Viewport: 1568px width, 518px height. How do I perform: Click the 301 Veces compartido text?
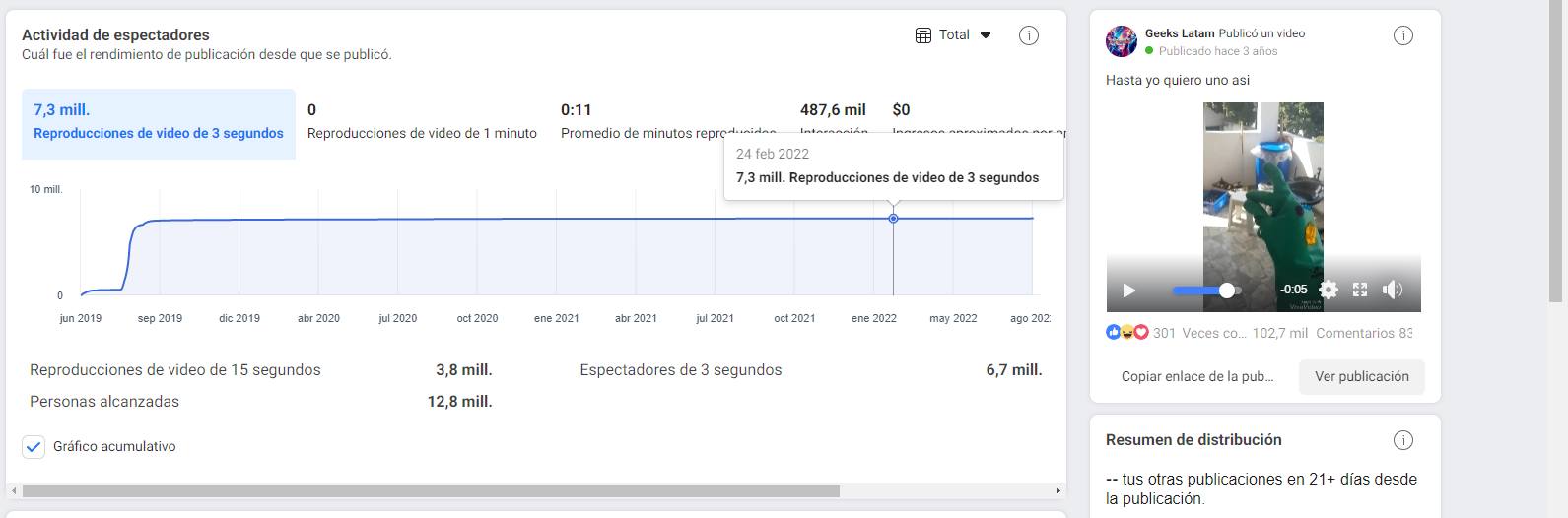point(1199,333)
